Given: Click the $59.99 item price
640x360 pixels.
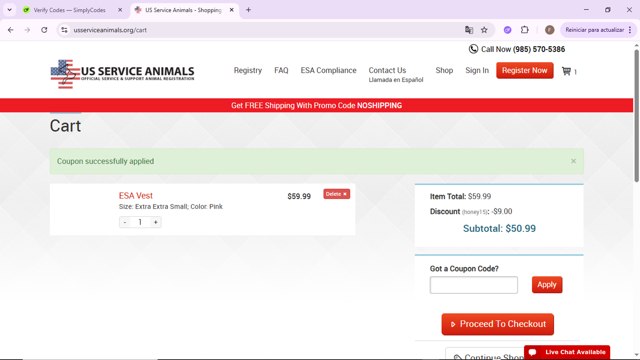Looking at the screenshot, I should 299,196.
